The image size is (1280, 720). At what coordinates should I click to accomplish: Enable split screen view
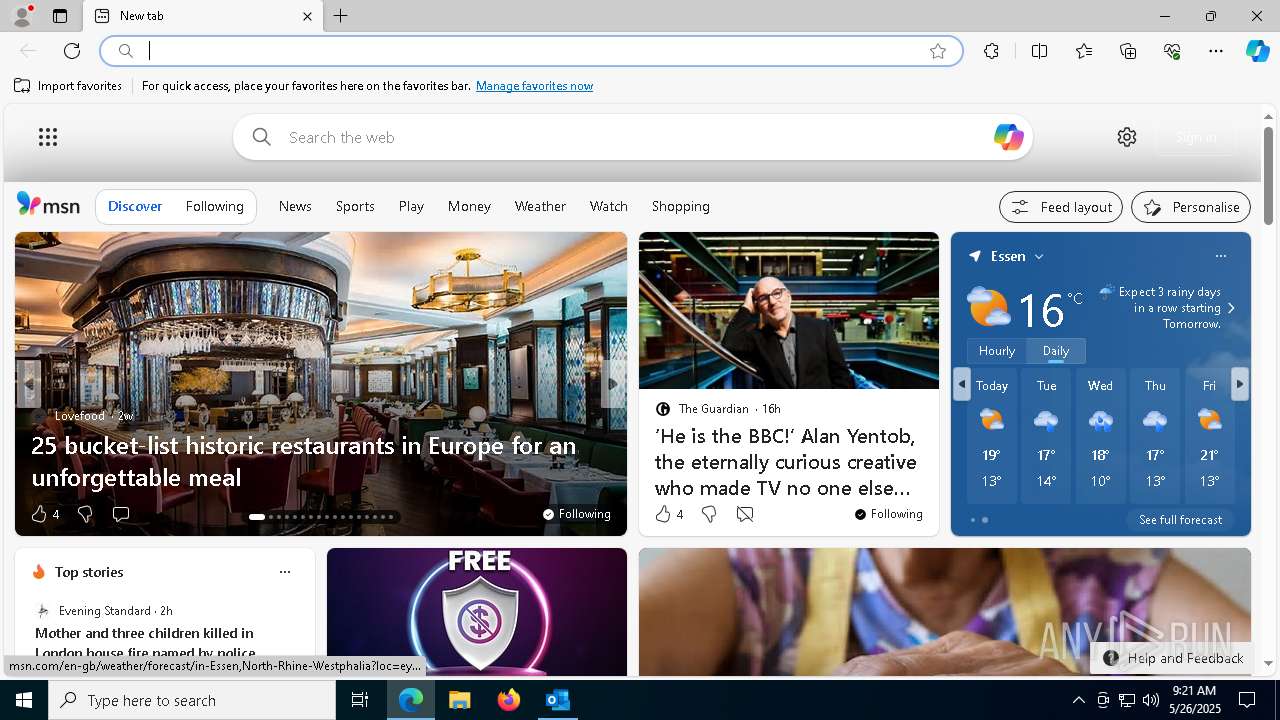tap(1040, 51)
